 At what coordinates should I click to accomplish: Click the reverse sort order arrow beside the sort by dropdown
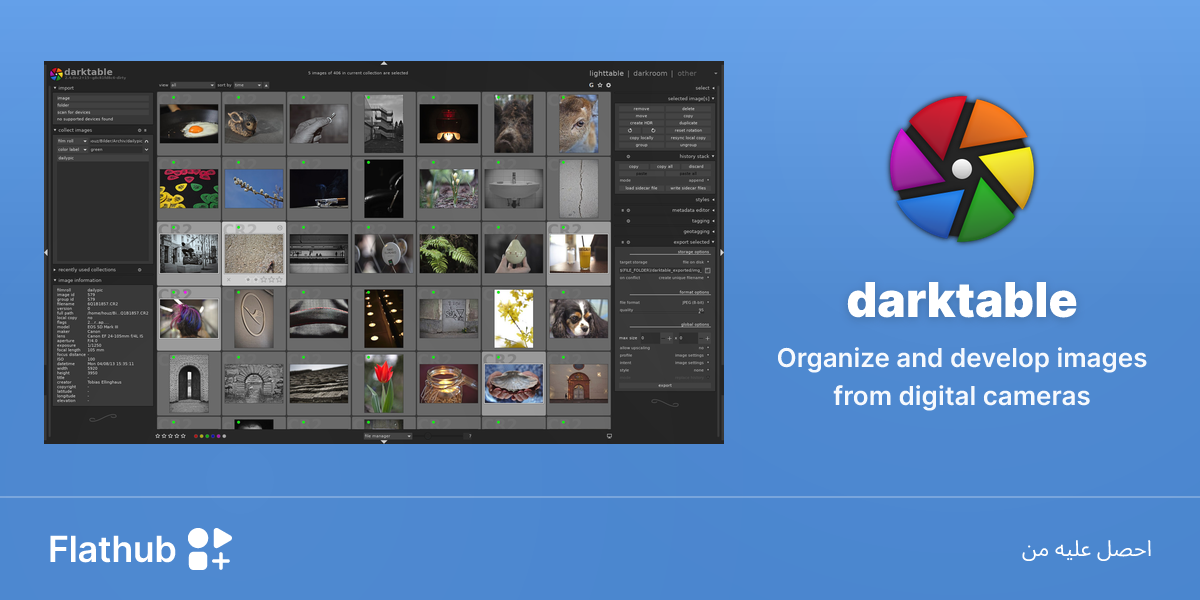(x=266, y=85)
